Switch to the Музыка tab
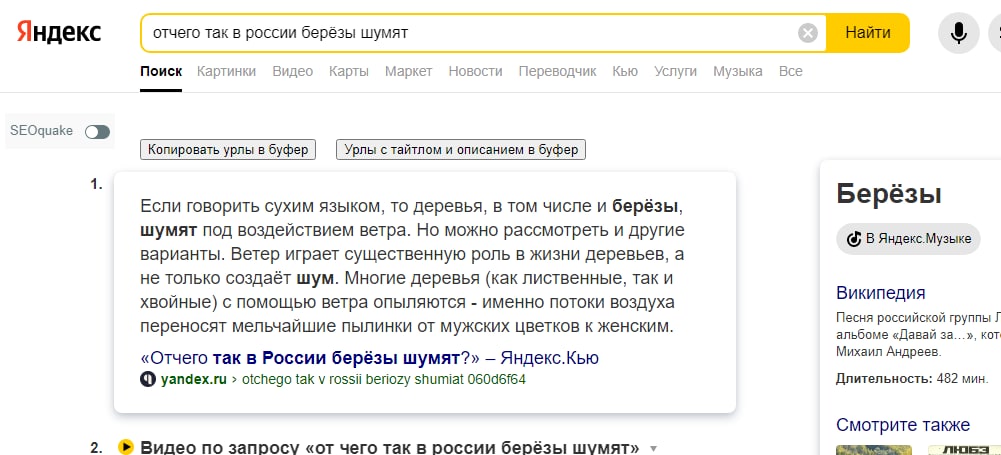Image resolution: width=1001 pixels, height=455 pixels. pyautogui.click(x=738, y=71)
